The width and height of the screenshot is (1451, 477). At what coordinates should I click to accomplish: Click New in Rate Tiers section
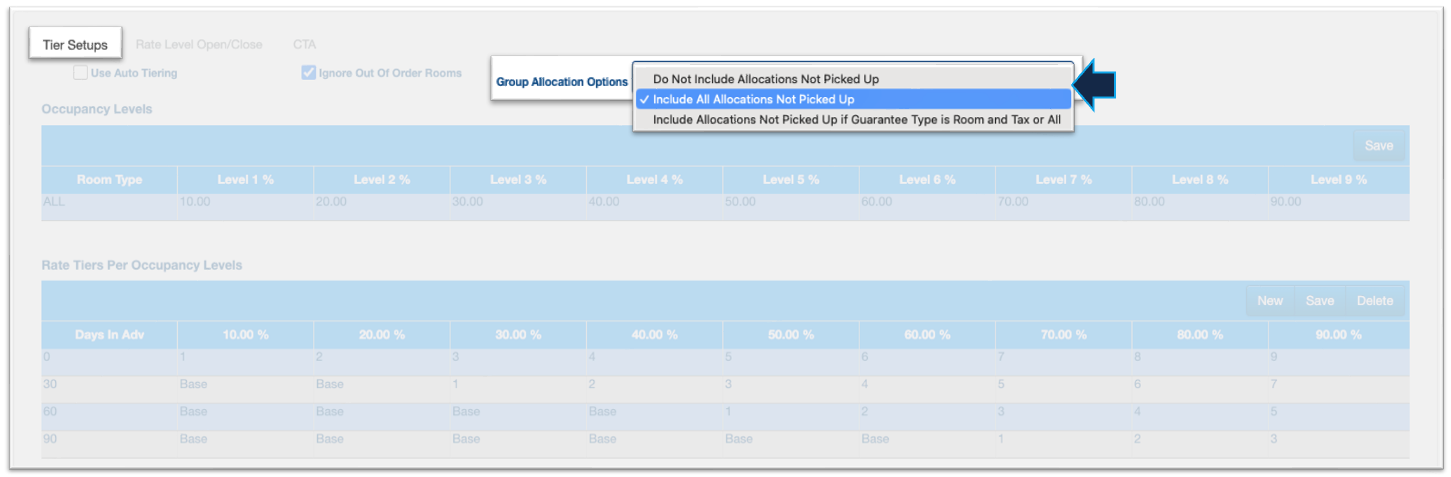click(1269, 301)
